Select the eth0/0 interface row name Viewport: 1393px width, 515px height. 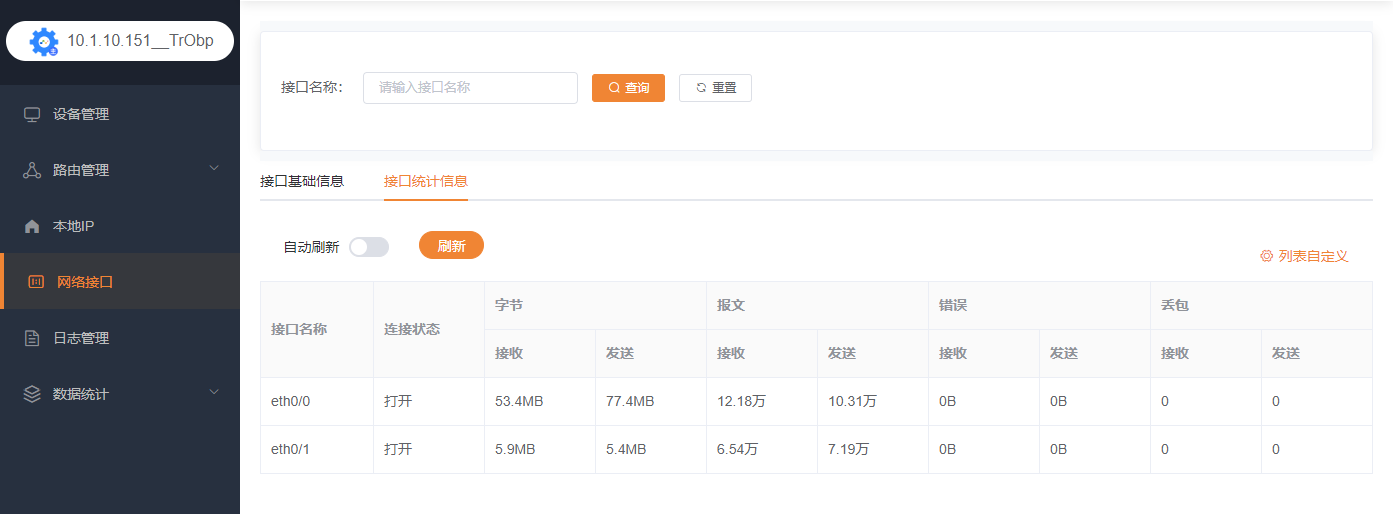[x=292, y=401]
